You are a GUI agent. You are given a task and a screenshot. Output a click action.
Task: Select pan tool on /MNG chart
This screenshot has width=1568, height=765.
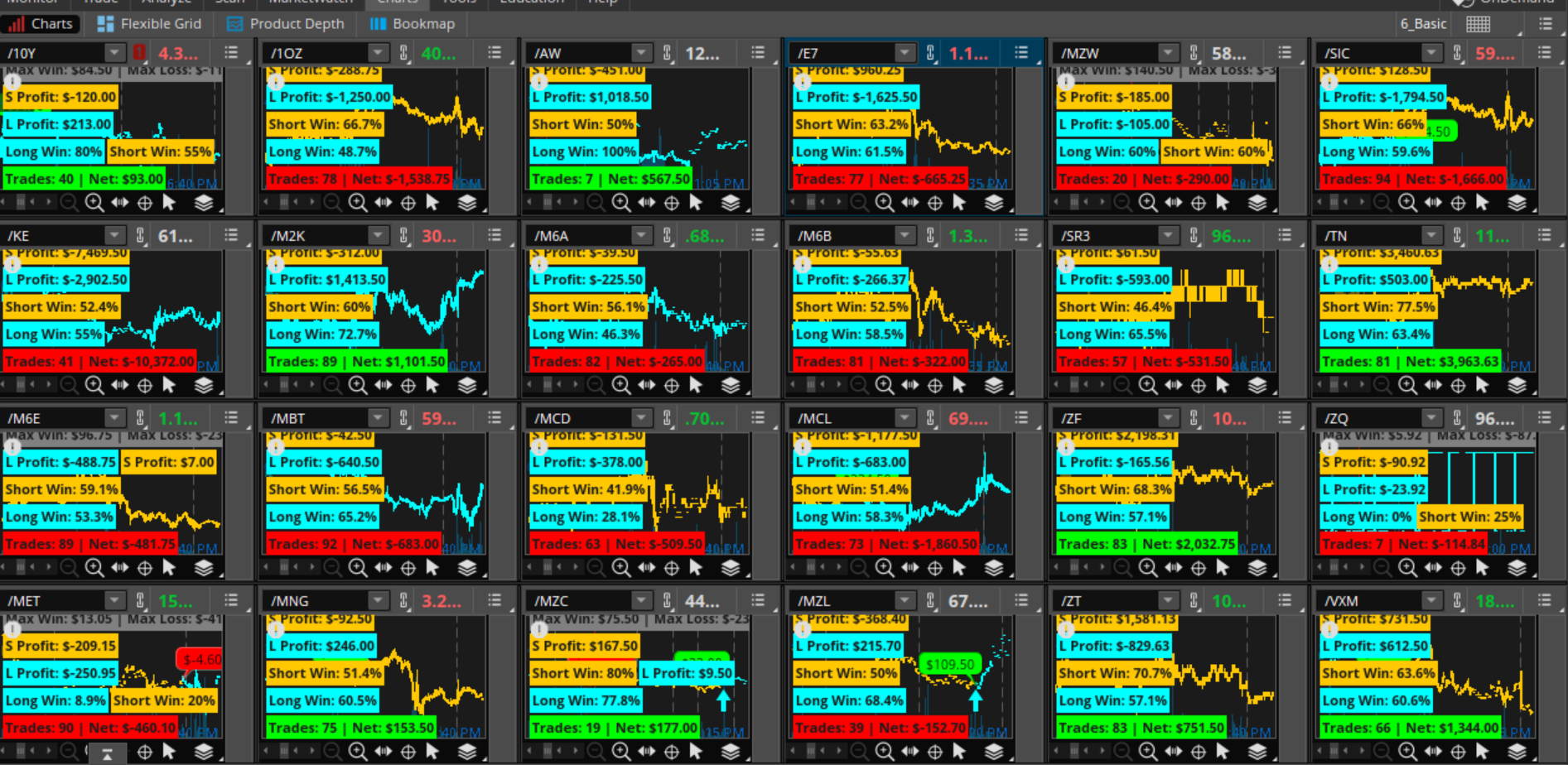point(383,751)
